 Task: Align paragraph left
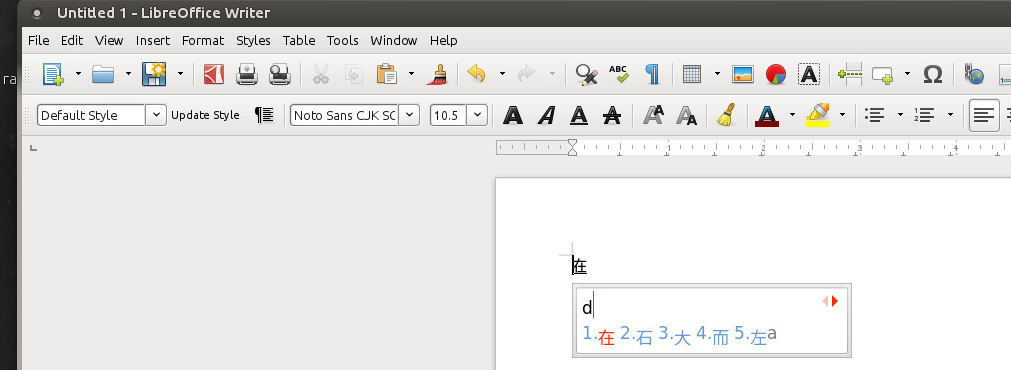tap(984, 115)
